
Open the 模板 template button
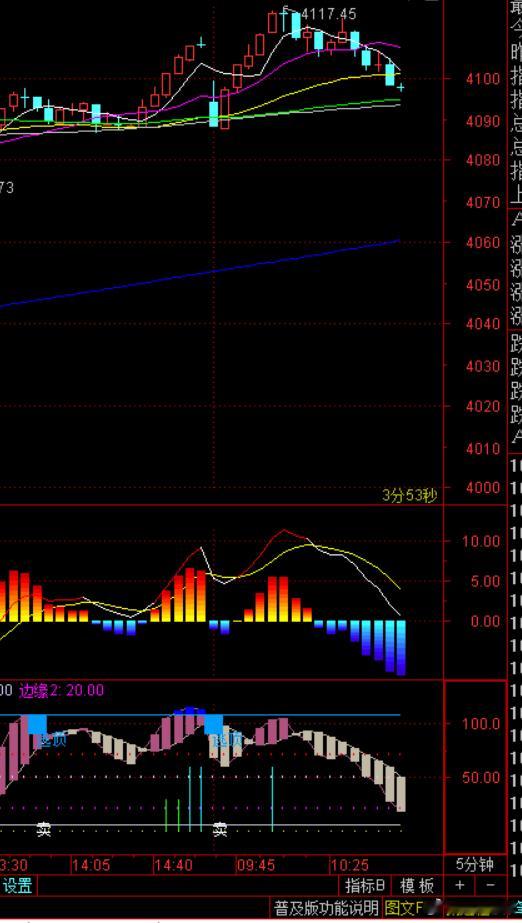[417, 886]
